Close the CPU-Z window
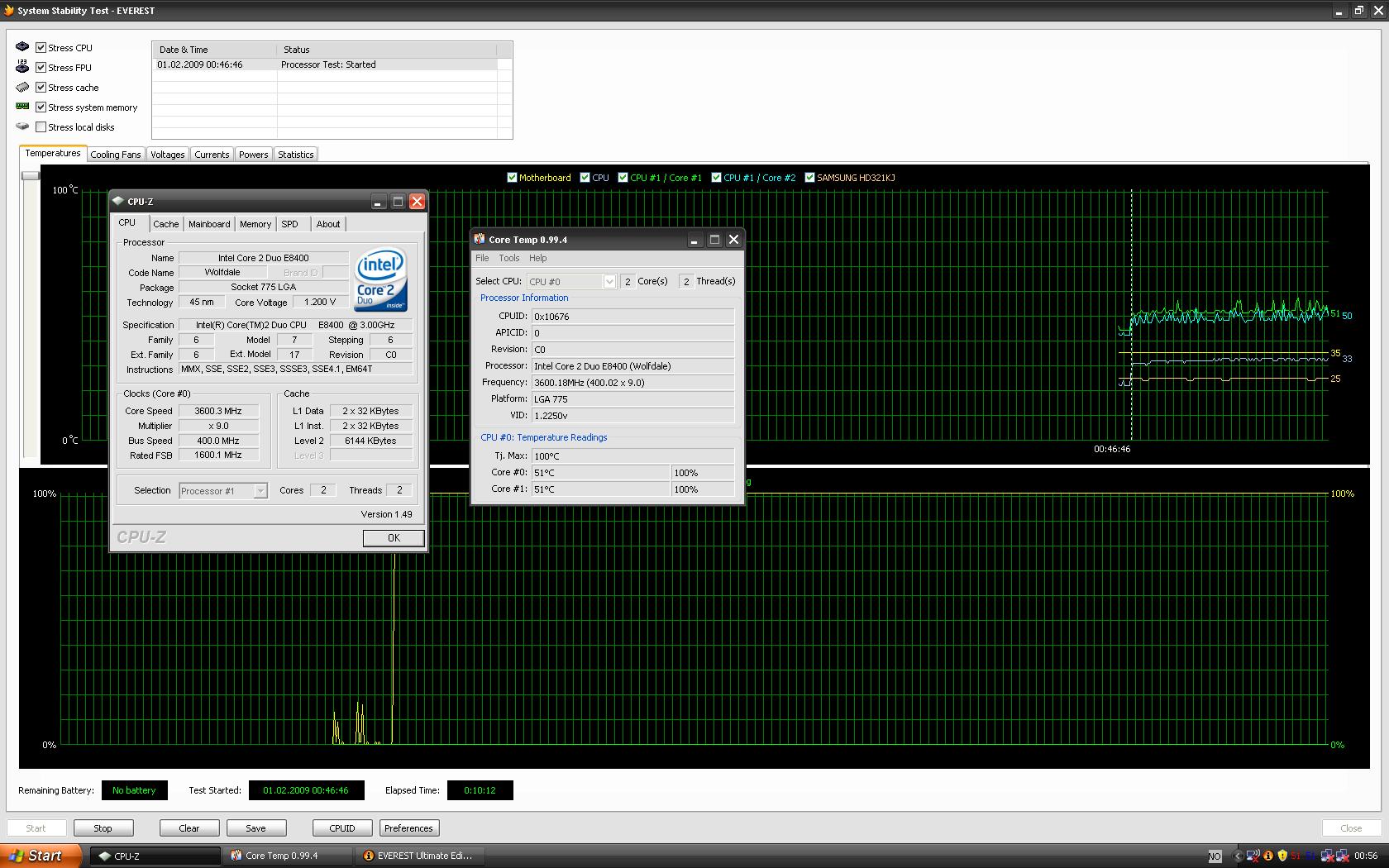1389x868 pixels. [x=418, y=201]
